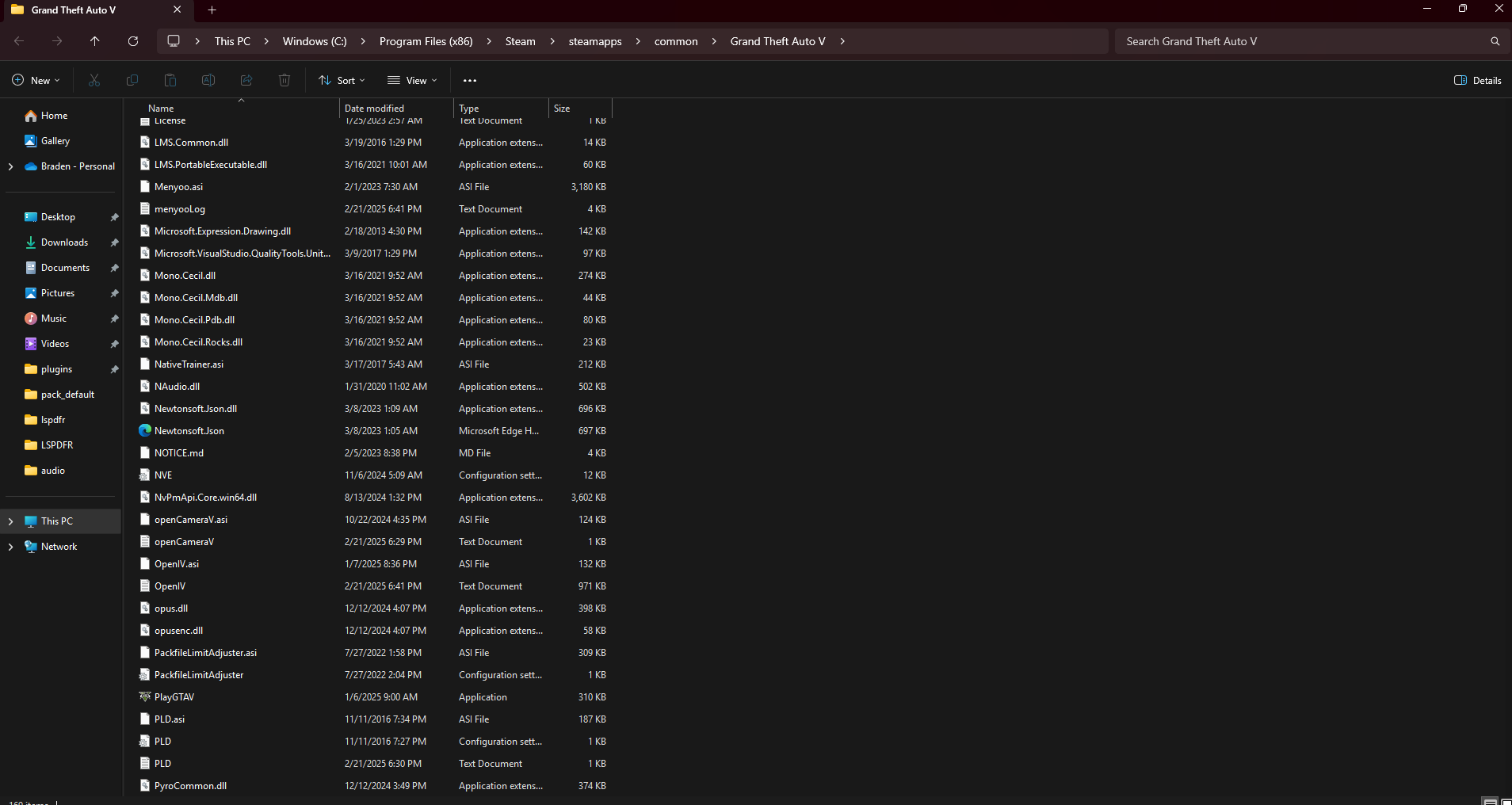The height and width of the screenshot is (805, 1512).
Task: Navigate to Program Files (x86) breadcrumb
Action: 426,41
